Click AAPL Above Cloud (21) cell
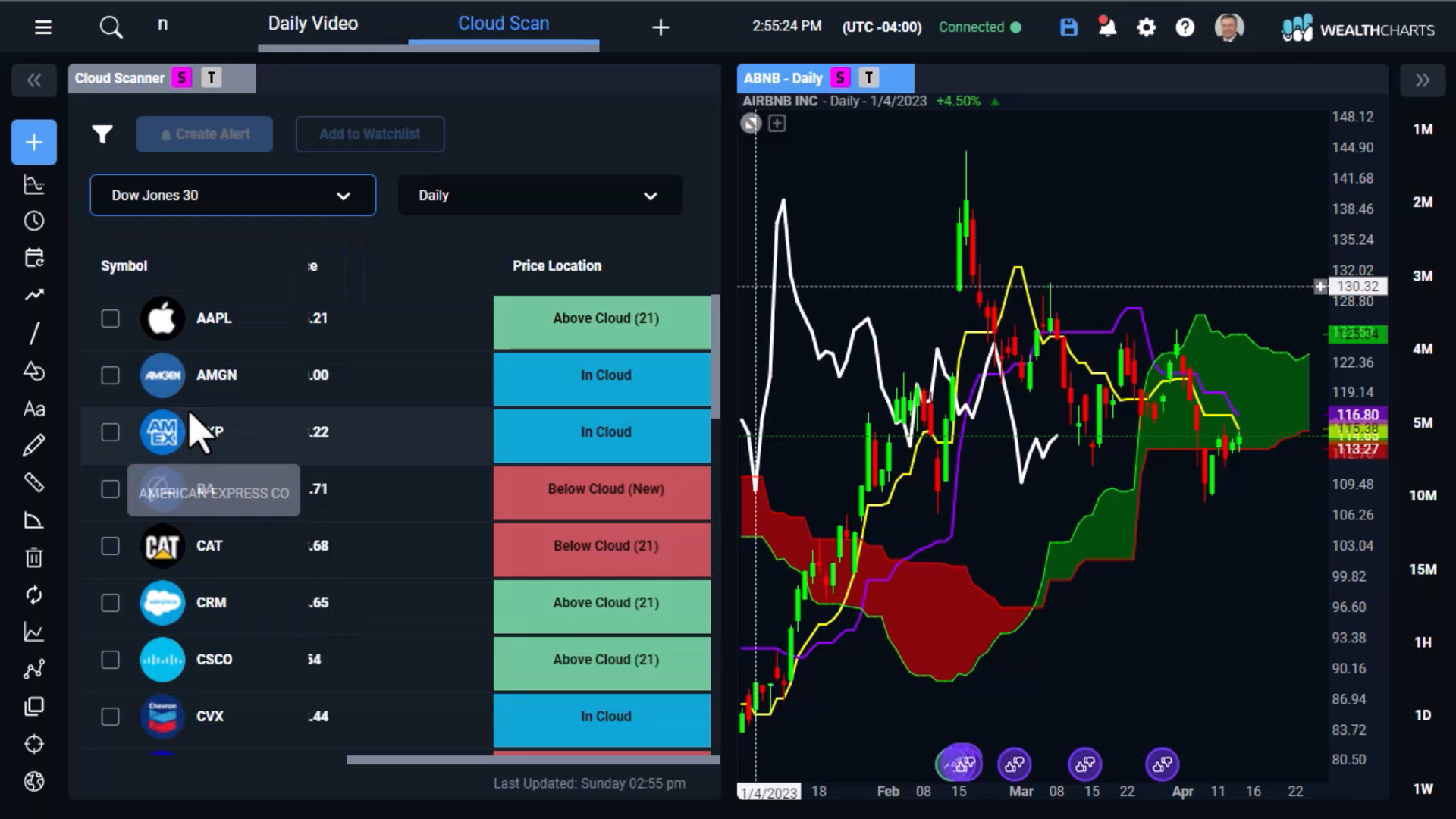Image resolution: width=1456 pixels, height=819 pixels. coord(602,322)
